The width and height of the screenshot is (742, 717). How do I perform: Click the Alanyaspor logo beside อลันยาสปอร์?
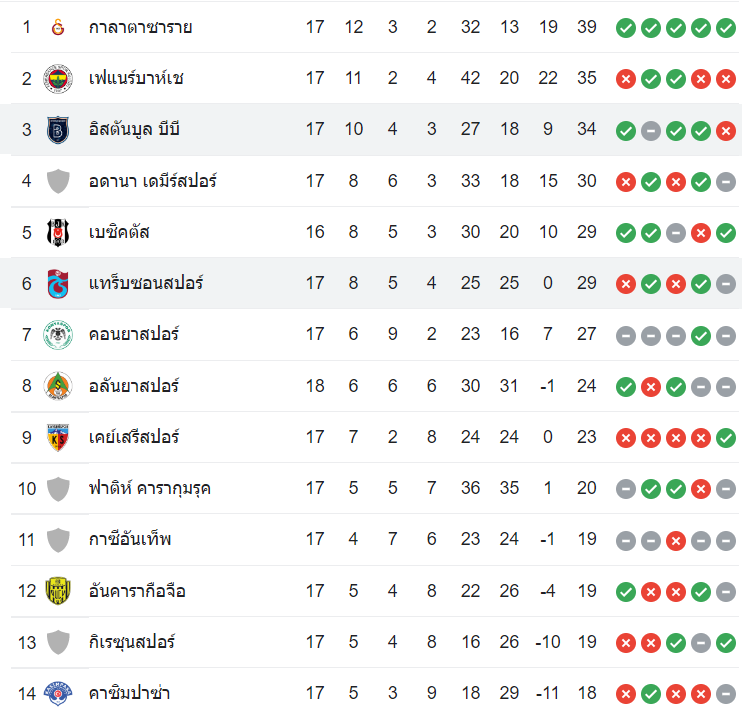coord(58,386)
